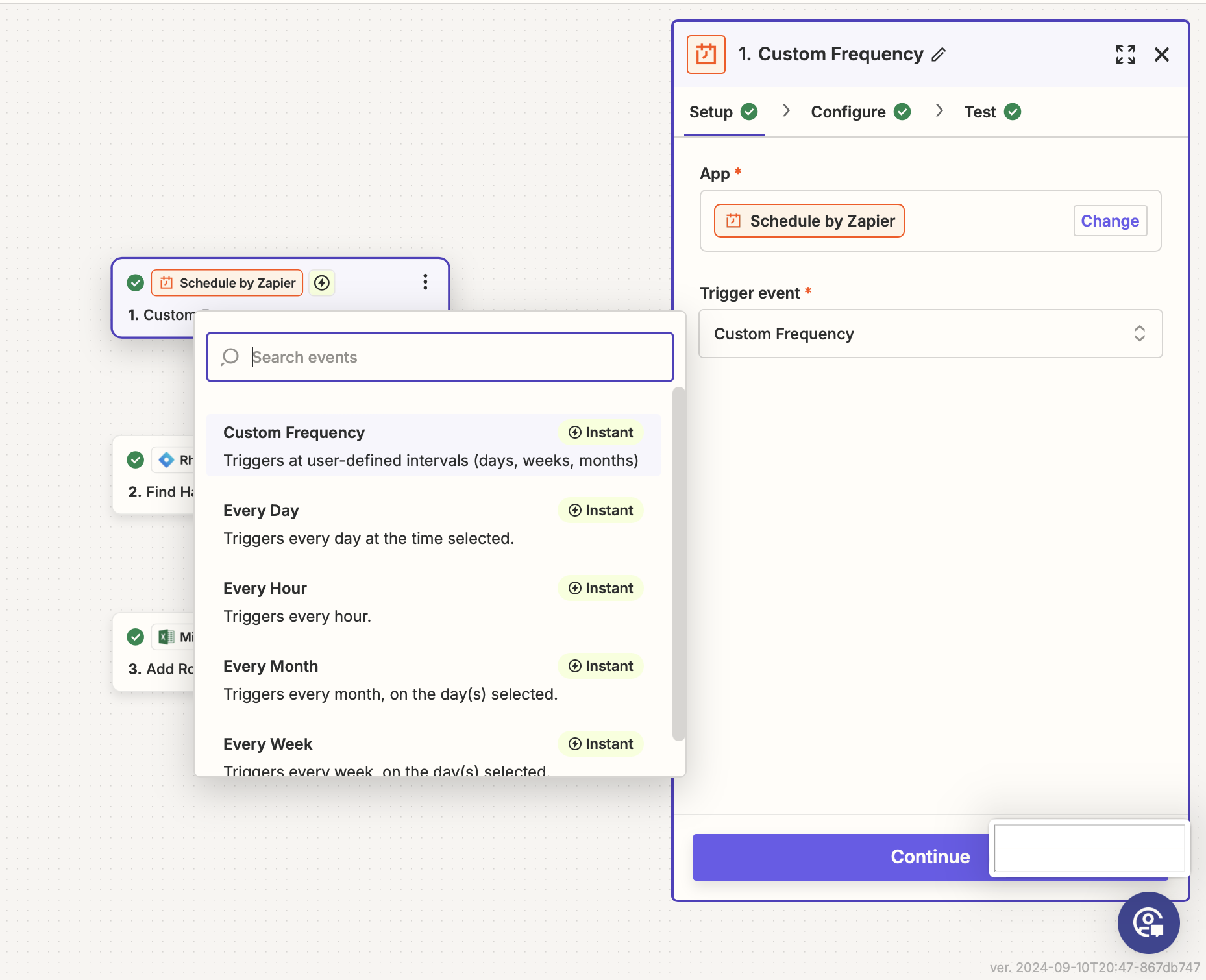The width and height of the screenshot is (1206, 980).
Task: Open the help chat bubble button
Action: pyautogui.click(x=1148, y=923)
